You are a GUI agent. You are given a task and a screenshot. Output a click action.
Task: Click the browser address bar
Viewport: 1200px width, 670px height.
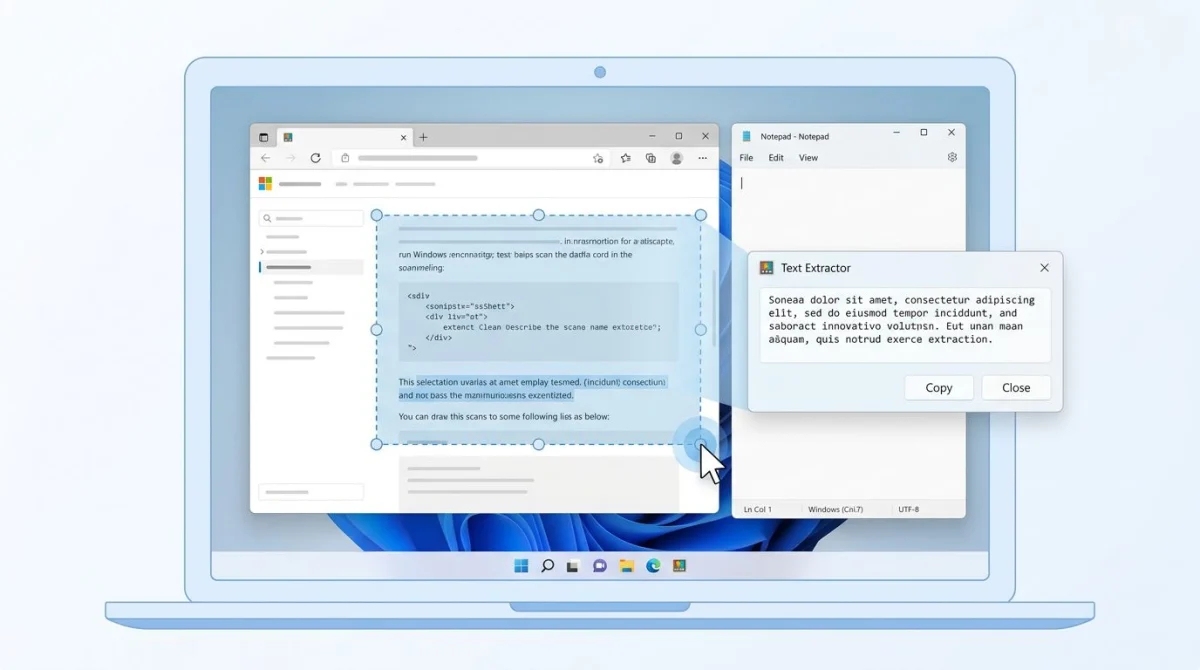point(471,158)
